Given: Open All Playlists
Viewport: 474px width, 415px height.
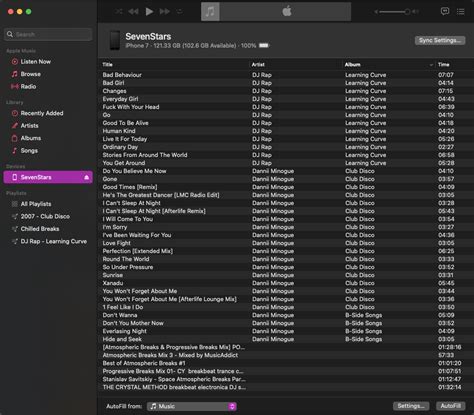Looking at the screenshot, I should coord(36,204).
